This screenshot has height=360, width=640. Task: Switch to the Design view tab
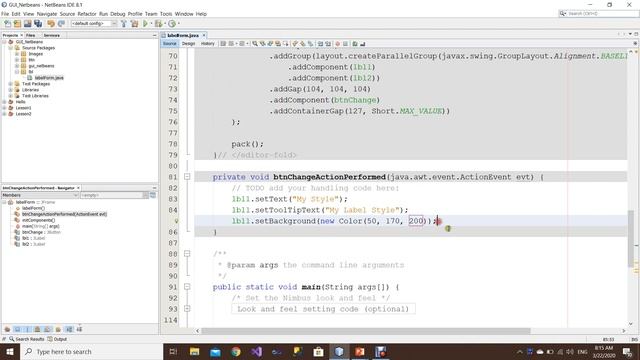(x=188, y=44)
